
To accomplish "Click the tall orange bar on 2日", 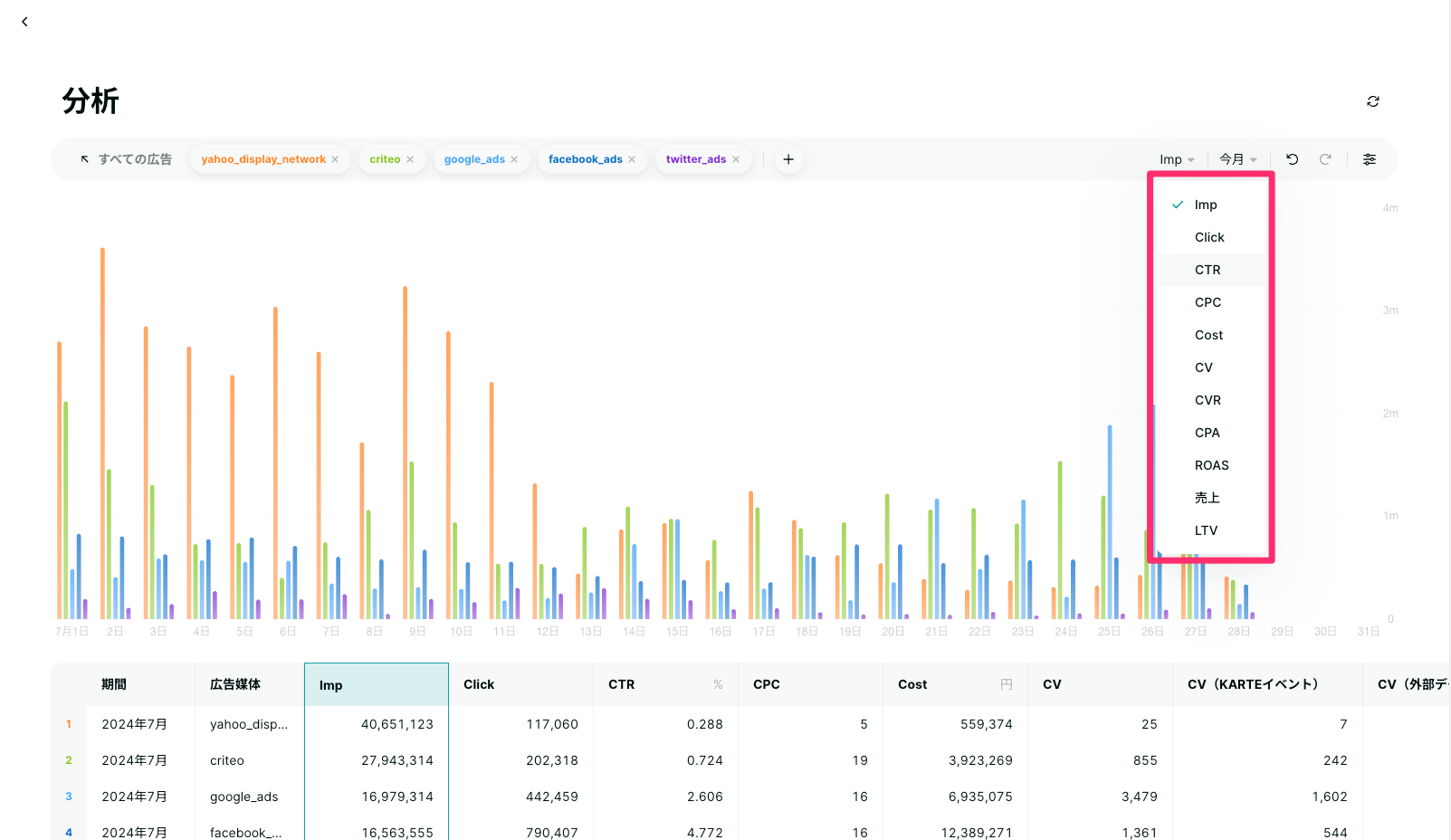I will [102, 434].
